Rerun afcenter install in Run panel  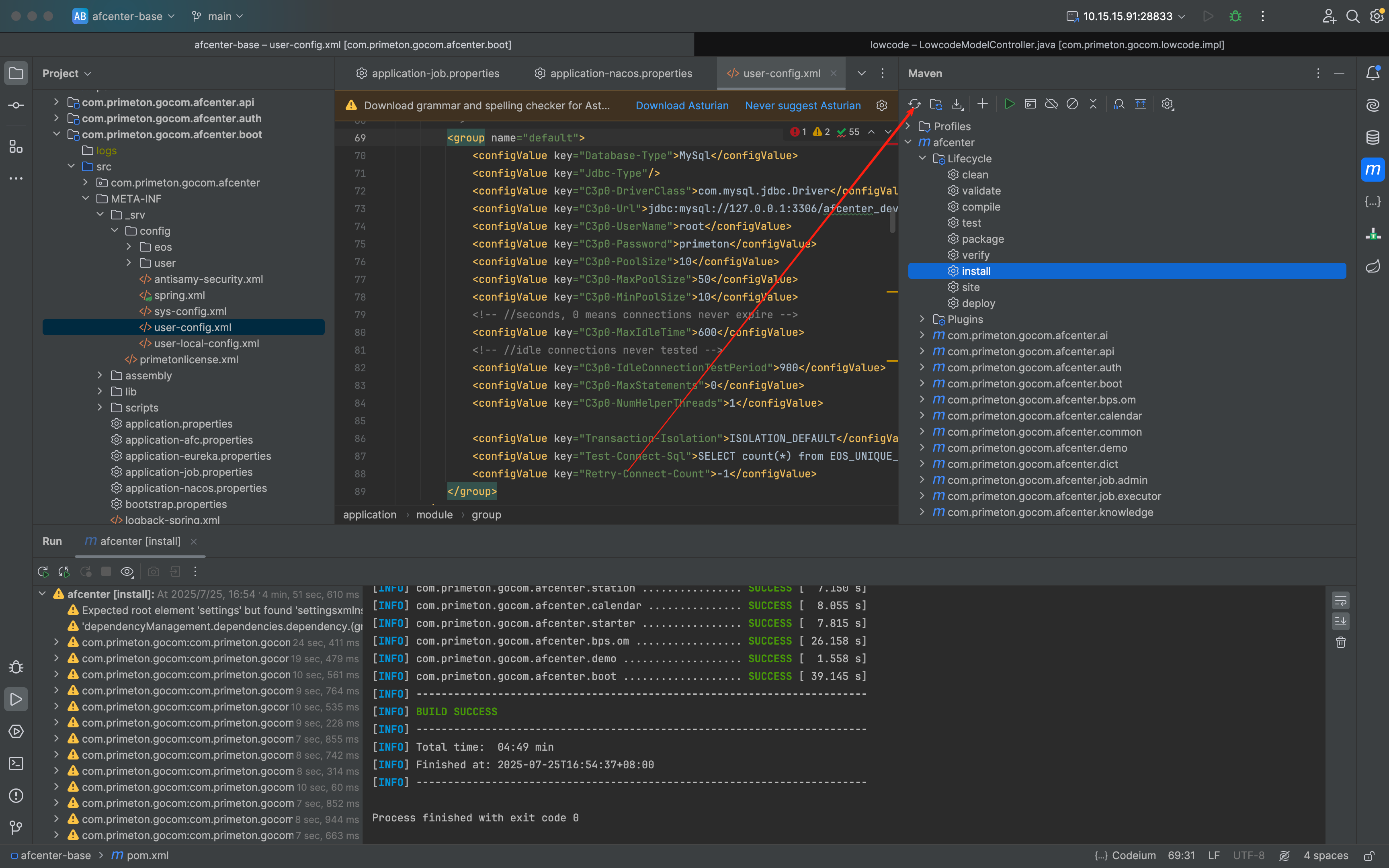point(43,572)
